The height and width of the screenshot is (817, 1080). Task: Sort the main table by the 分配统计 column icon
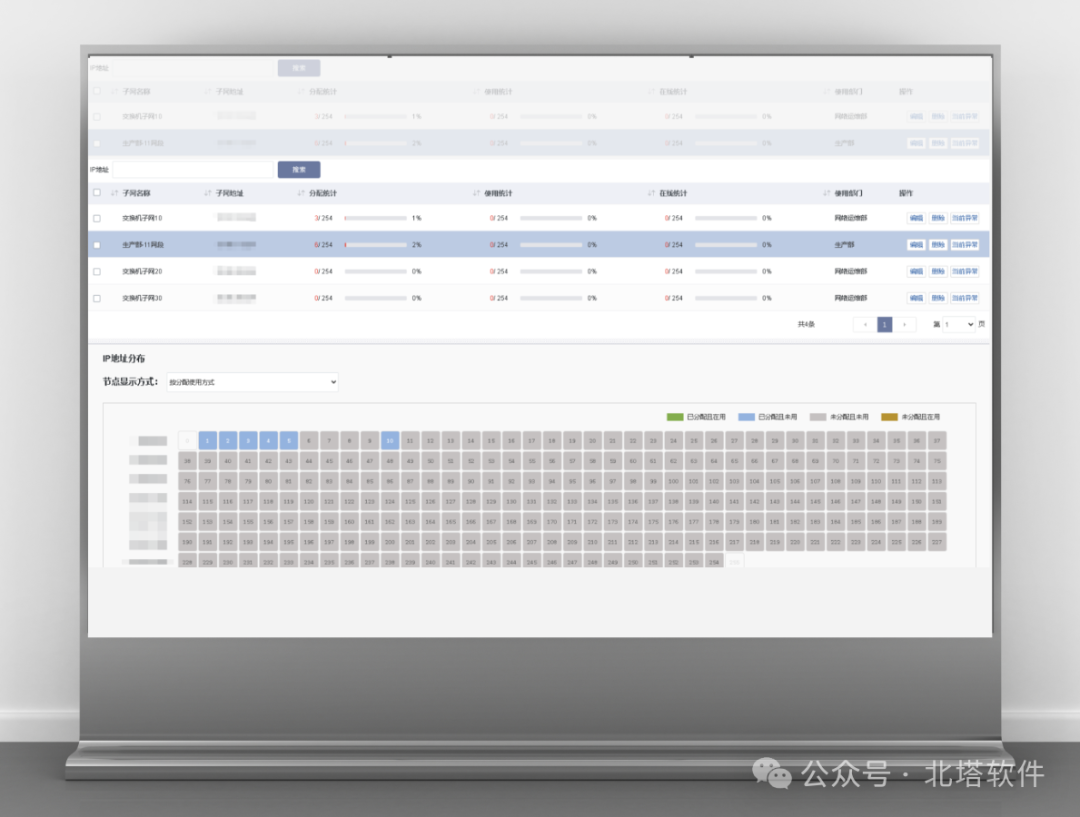301,194
